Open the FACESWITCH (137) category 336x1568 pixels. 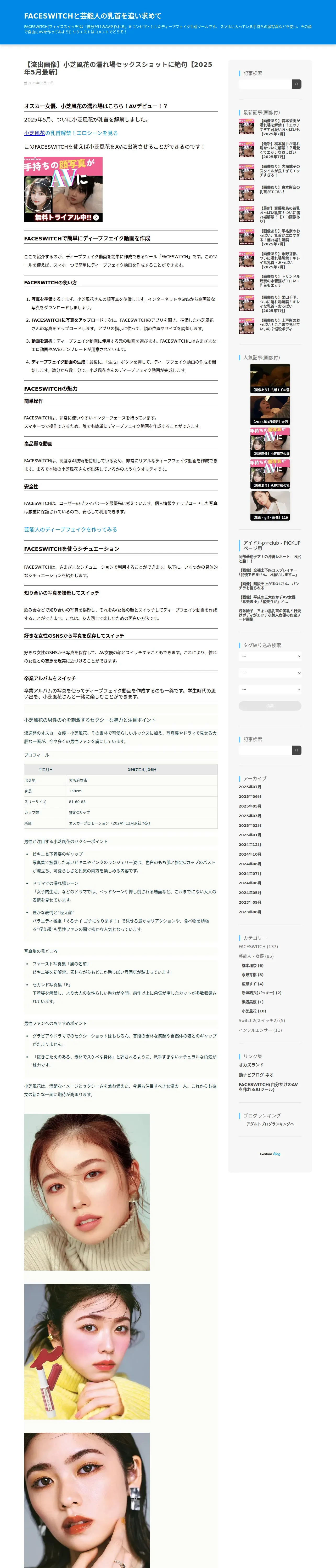[x=258, y=947]
